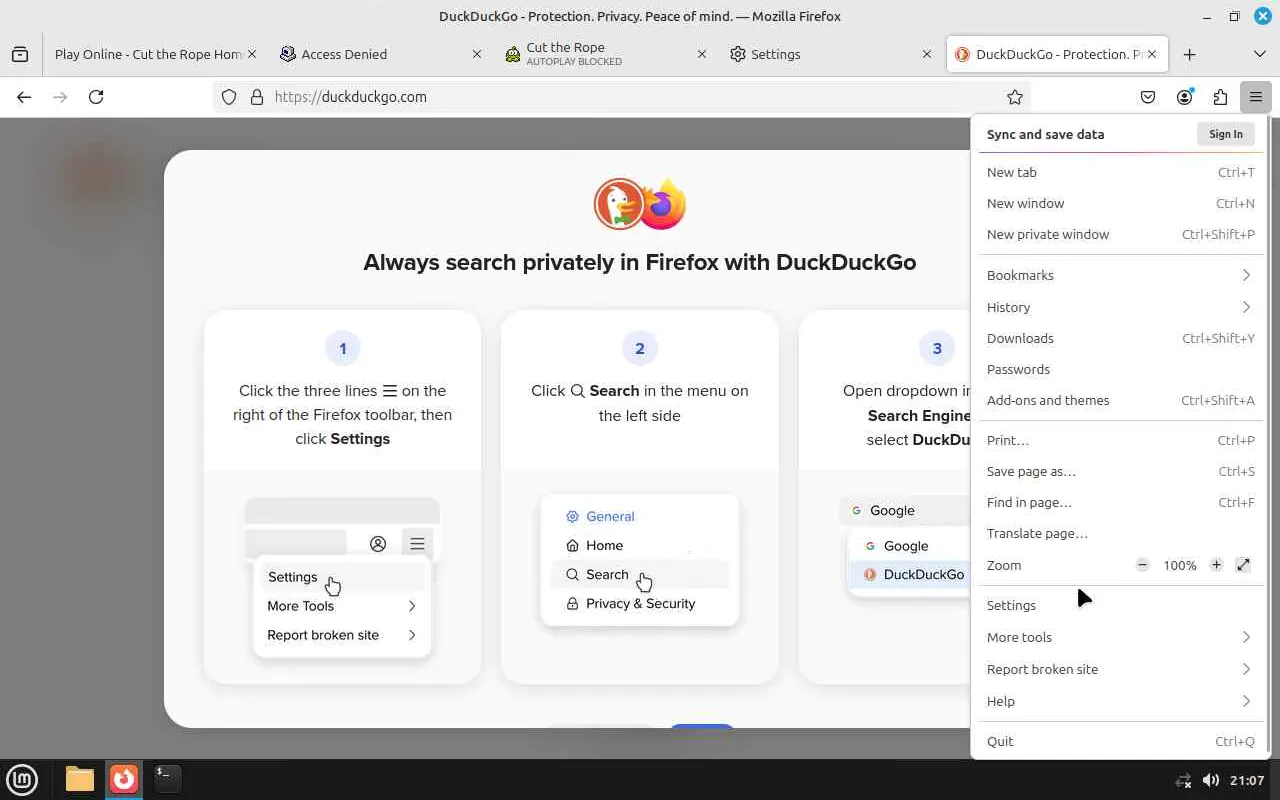Viewport: 1280px width, 800px height.
Task: Reload the current page
Action: point(96,97)
